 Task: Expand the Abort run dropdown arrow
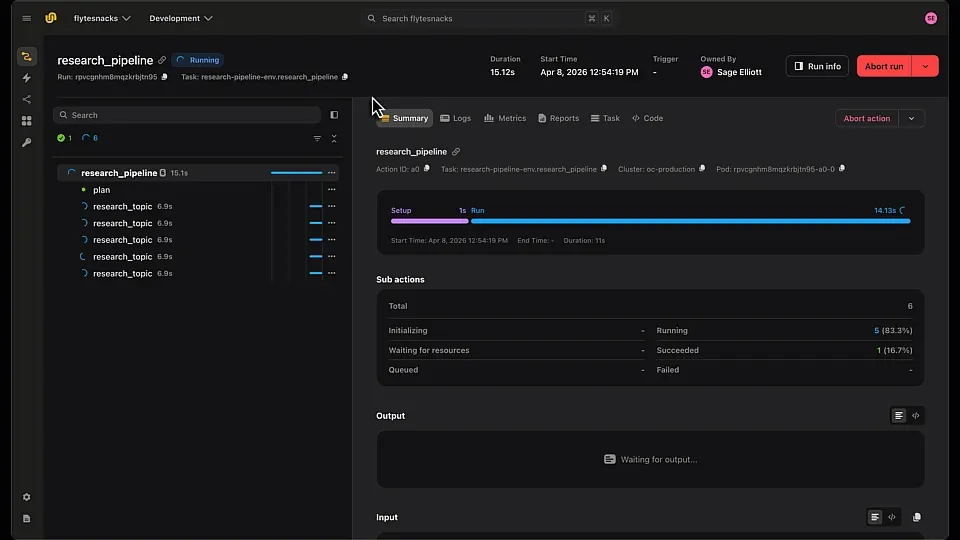click(925, 66)
